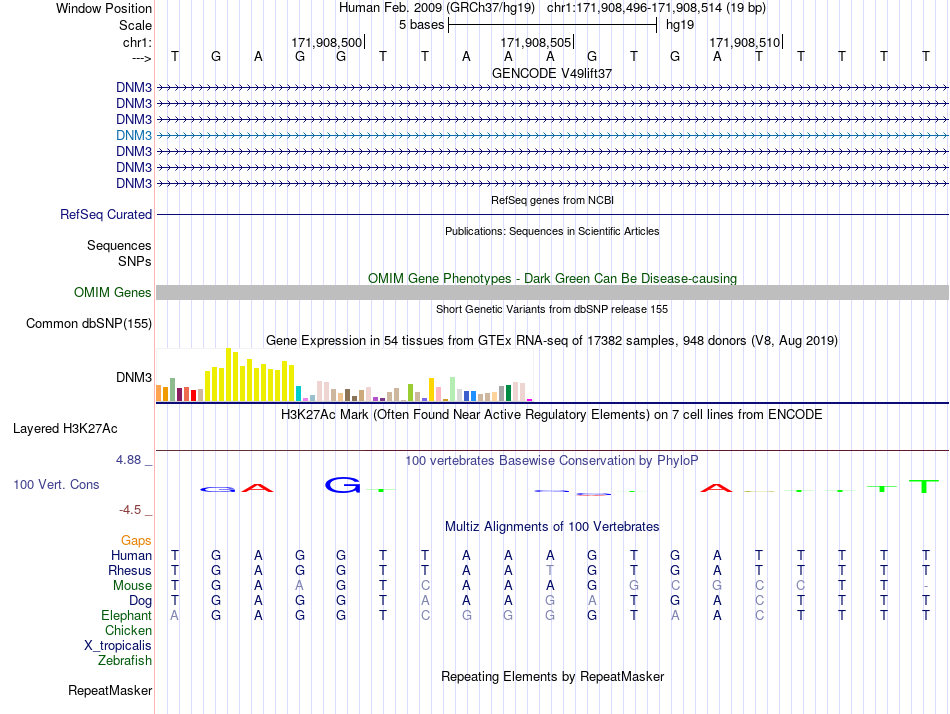Click the GENCODE V49lift37 track title

point(552,73)
